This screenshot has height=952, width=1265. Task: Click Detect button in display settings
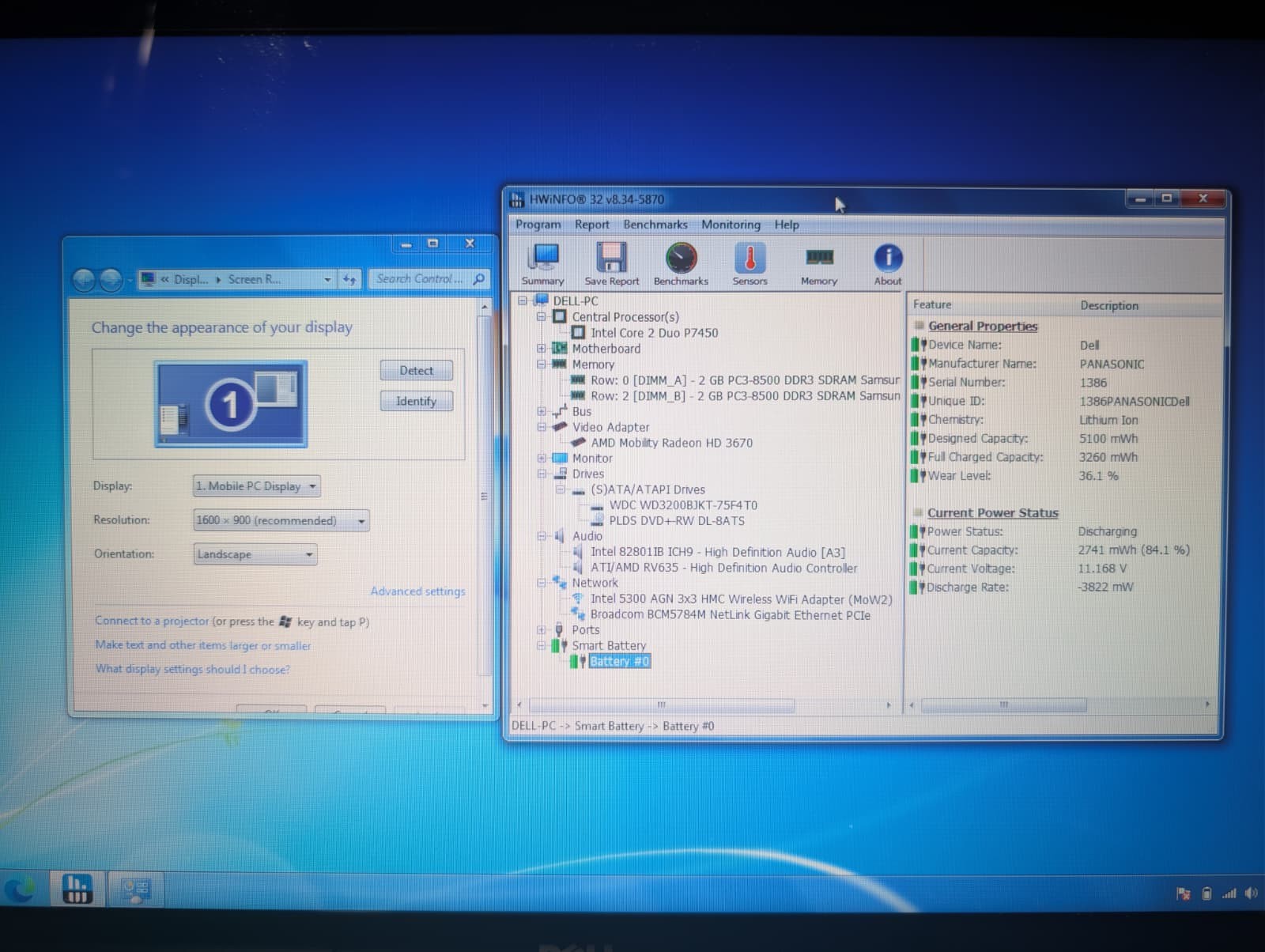pyautogui.click(x=417, y=370)
